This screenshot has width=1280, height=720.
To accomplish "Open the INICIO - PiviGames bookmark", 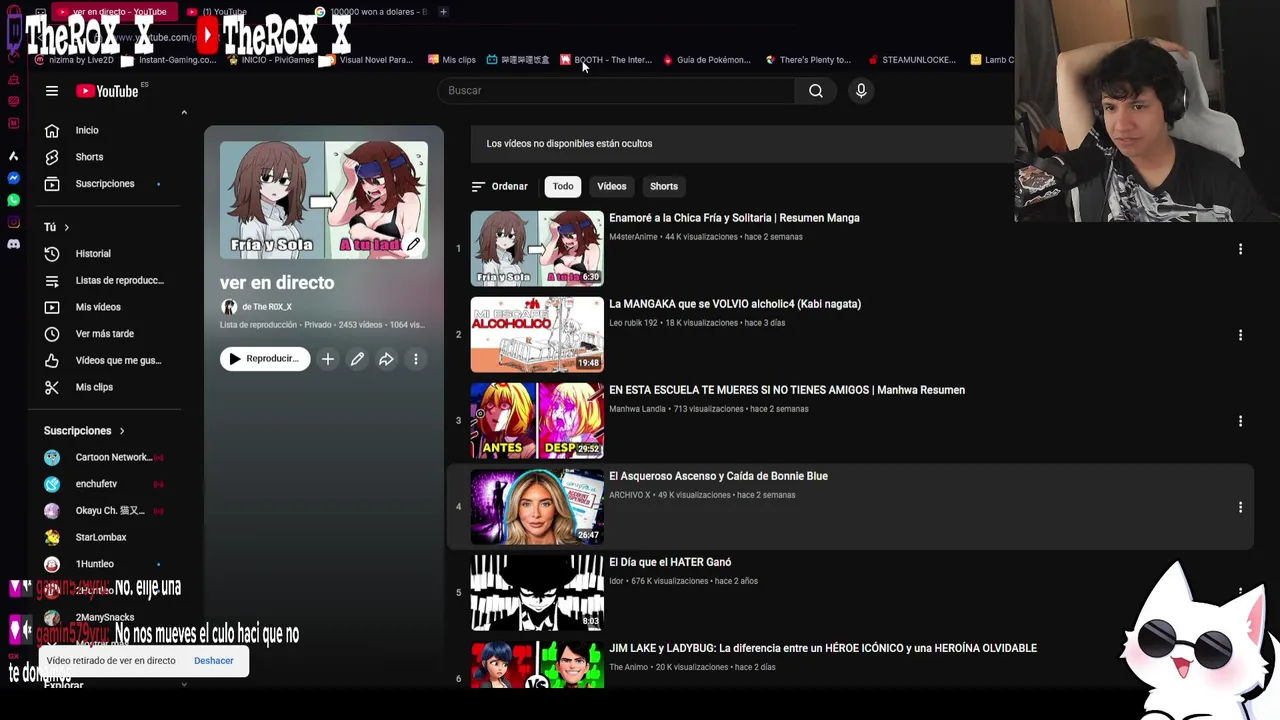I will coord(271,60).
